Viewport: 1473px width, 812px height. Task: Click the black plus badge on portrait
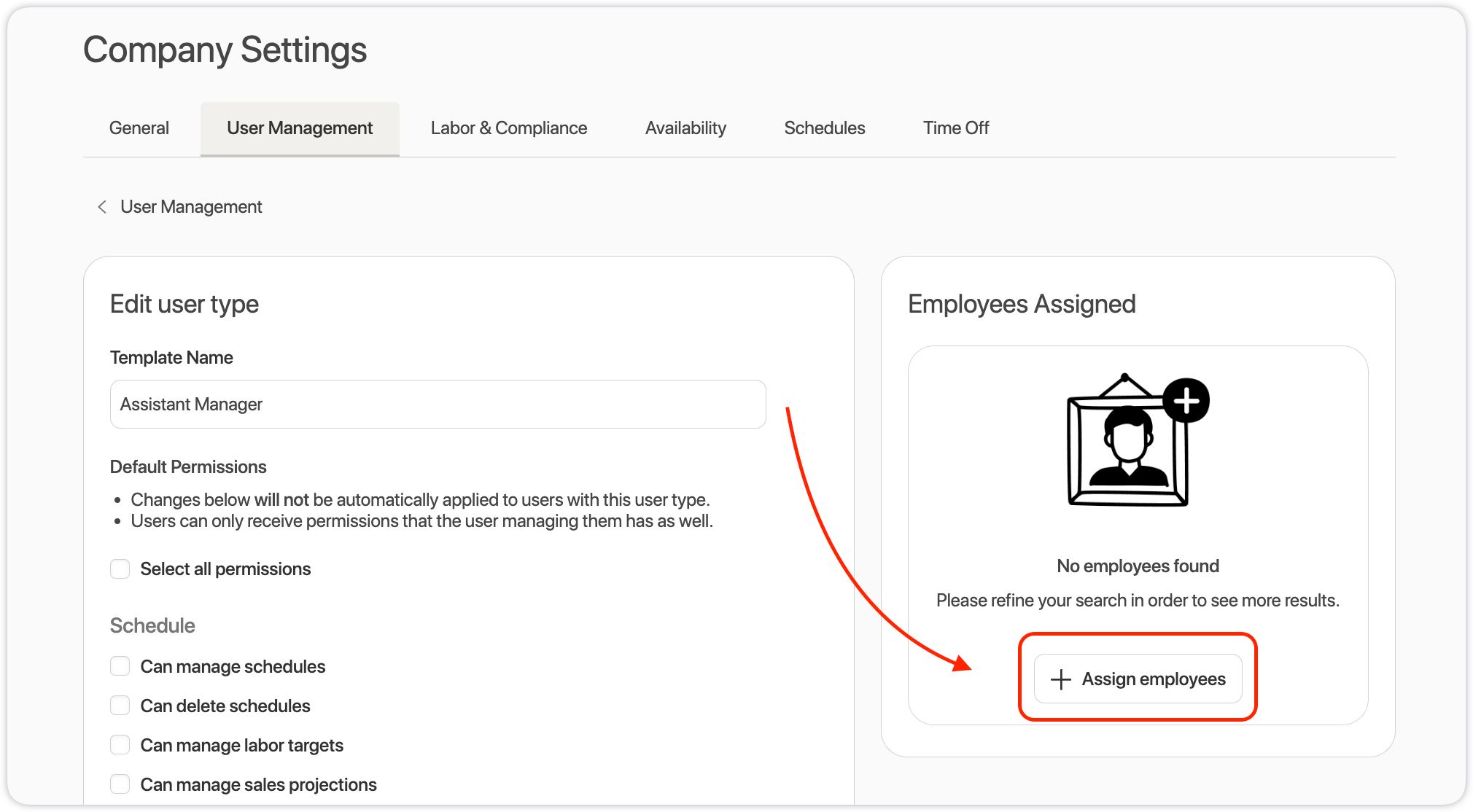(1186, 400)
